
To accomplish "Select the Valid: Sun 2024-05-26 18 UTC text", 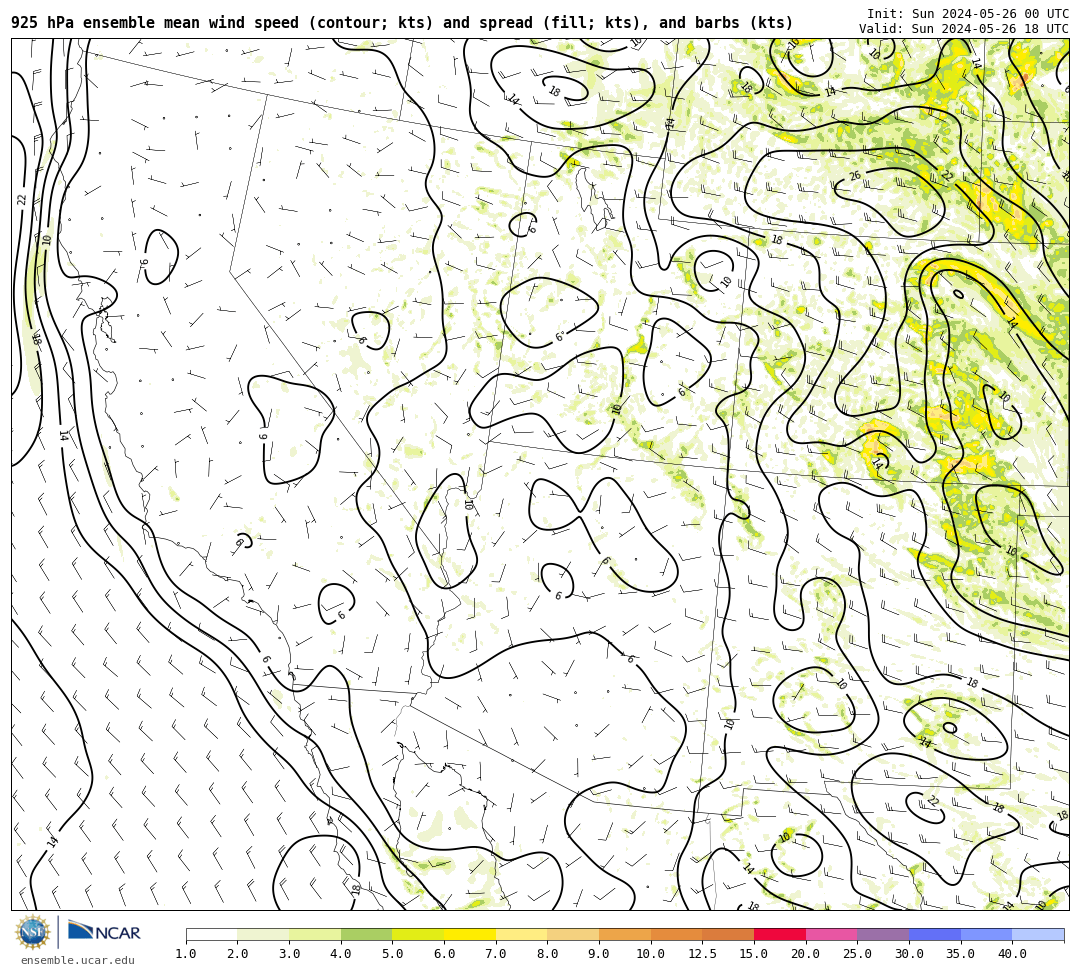I will pyautogui.click(x=964, y=28).
